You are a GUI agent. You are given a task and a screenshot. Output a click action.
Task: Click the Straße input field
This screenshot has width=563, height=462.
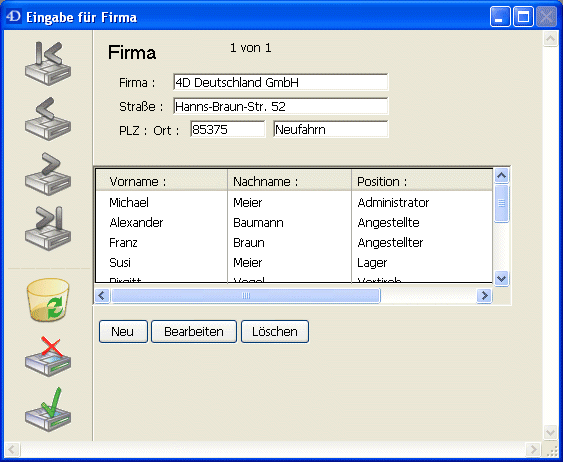click(280, 106)
